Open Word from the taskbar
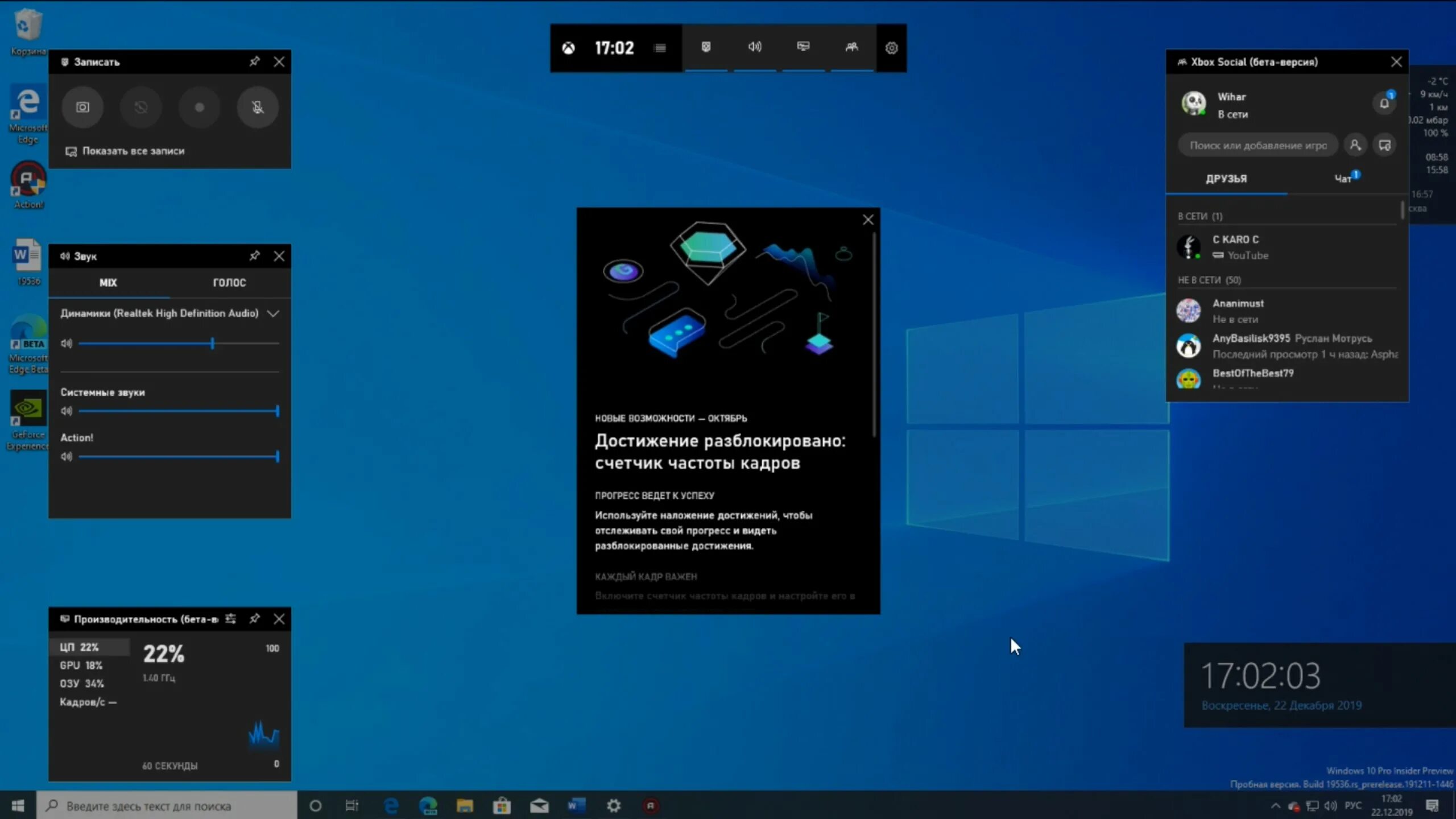Image resolution: width=1456 pixels, height=819 pixels. [x=576, y=805]
